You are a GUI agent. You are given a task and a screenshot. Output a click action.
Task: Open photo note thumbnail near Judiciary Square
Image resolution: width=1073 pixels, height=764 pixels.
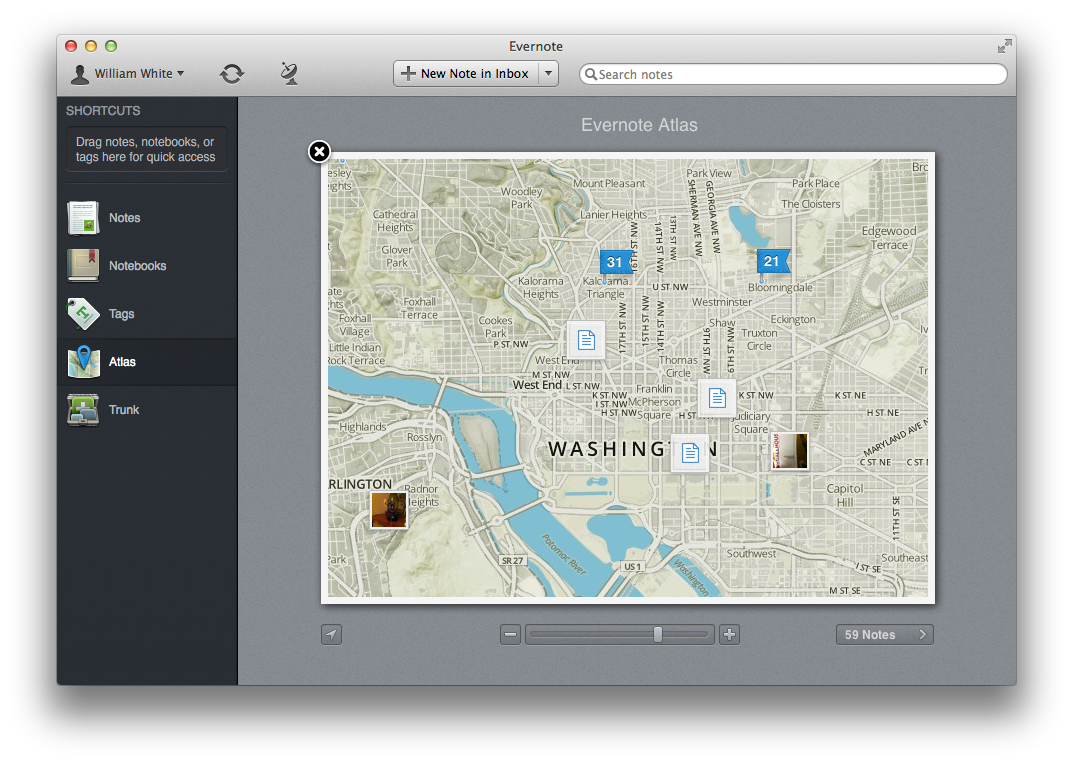(x=789, y=451)
